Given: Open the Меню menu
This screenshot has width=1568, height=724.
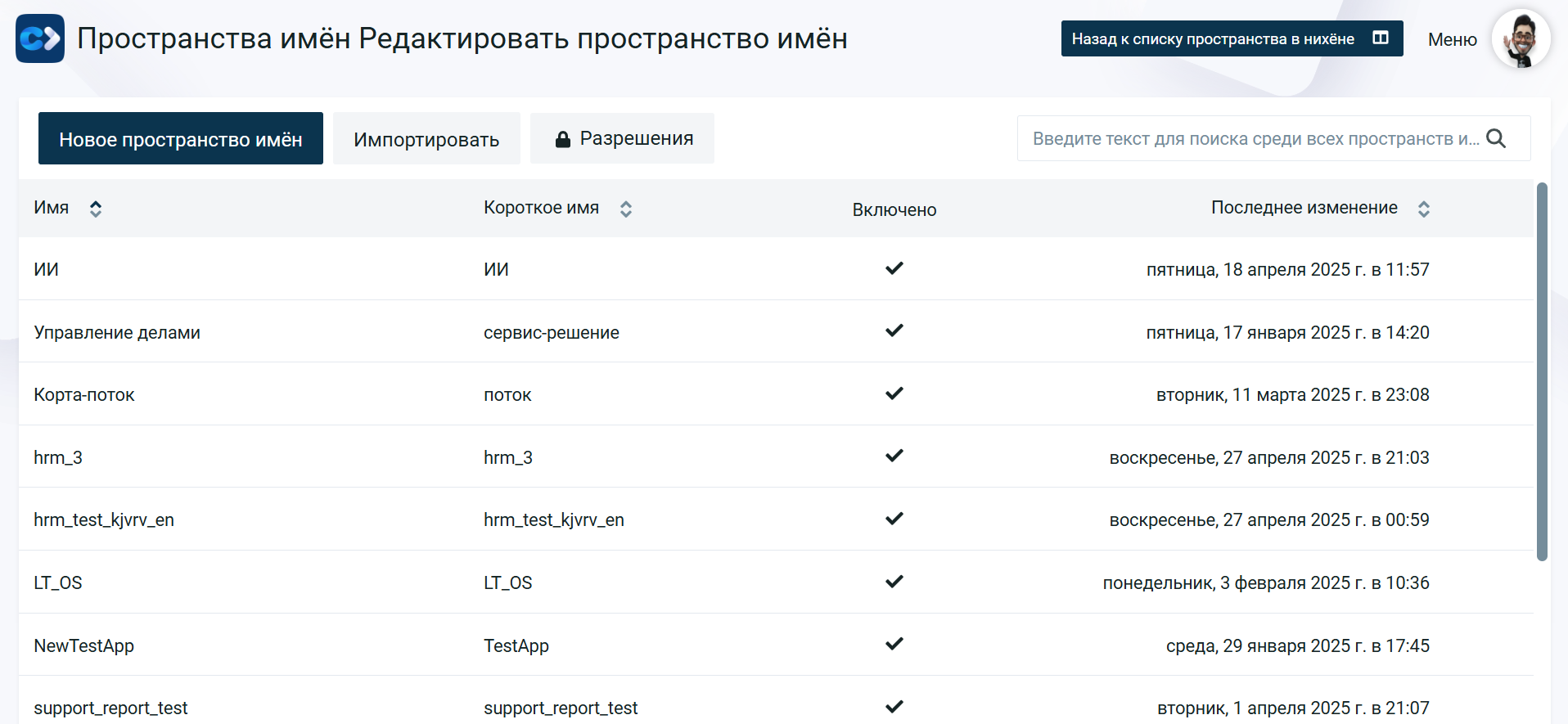Looking at the screenshot, I should 1452,39.
